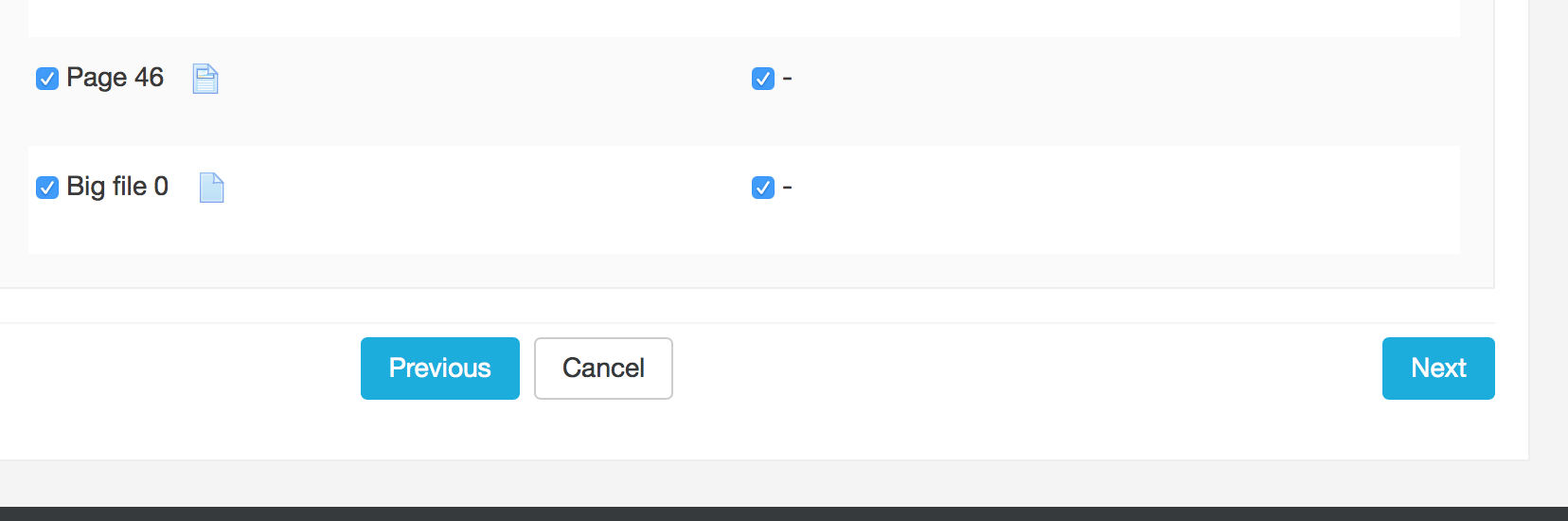Image resolution: width=1568 pixels, height=521 pixels.
Task: Click the light gray margin right of the panel
Action: tap(1548, 237)
